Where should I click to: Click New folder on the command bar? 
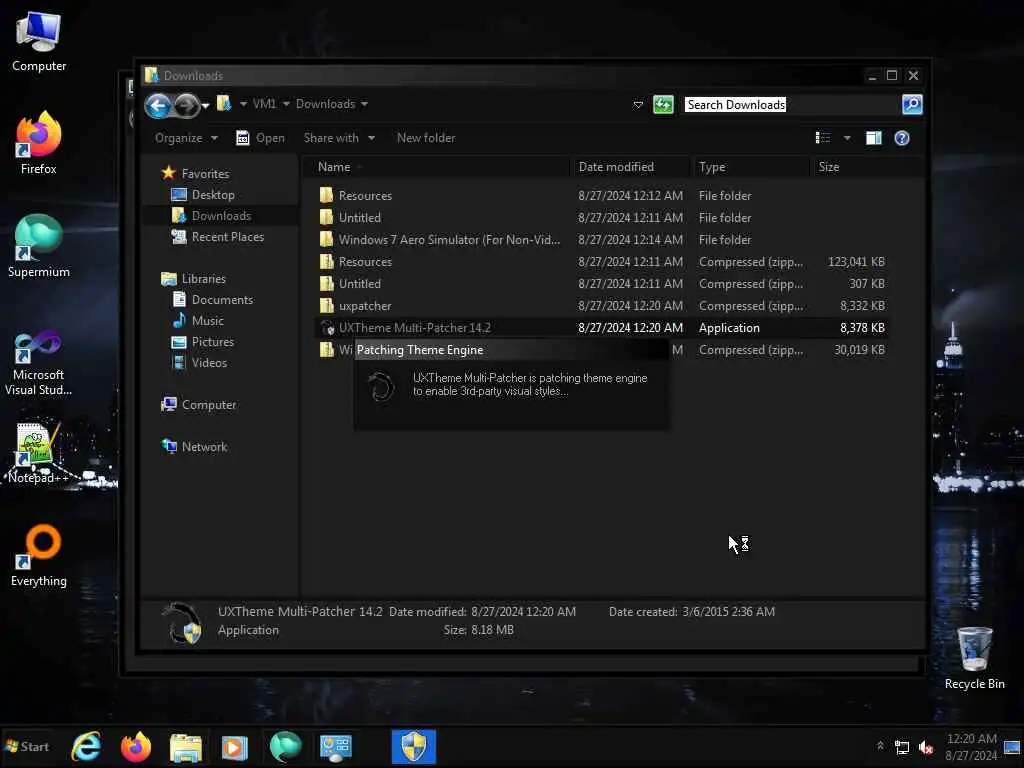tap(426, 138)
